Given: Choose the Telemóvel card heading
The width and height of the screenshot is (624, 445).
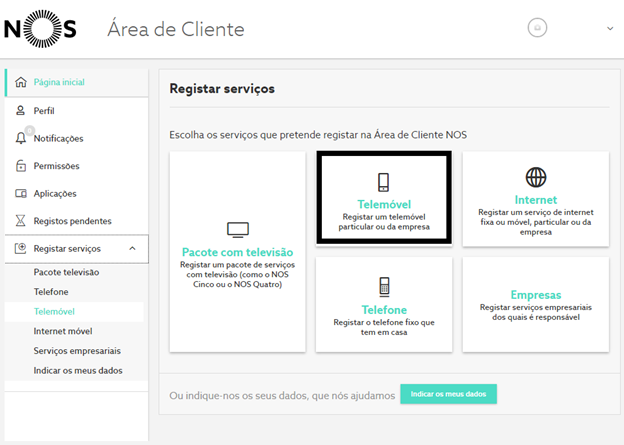Looking at the screenshot, I should click(x=384, y=204).
